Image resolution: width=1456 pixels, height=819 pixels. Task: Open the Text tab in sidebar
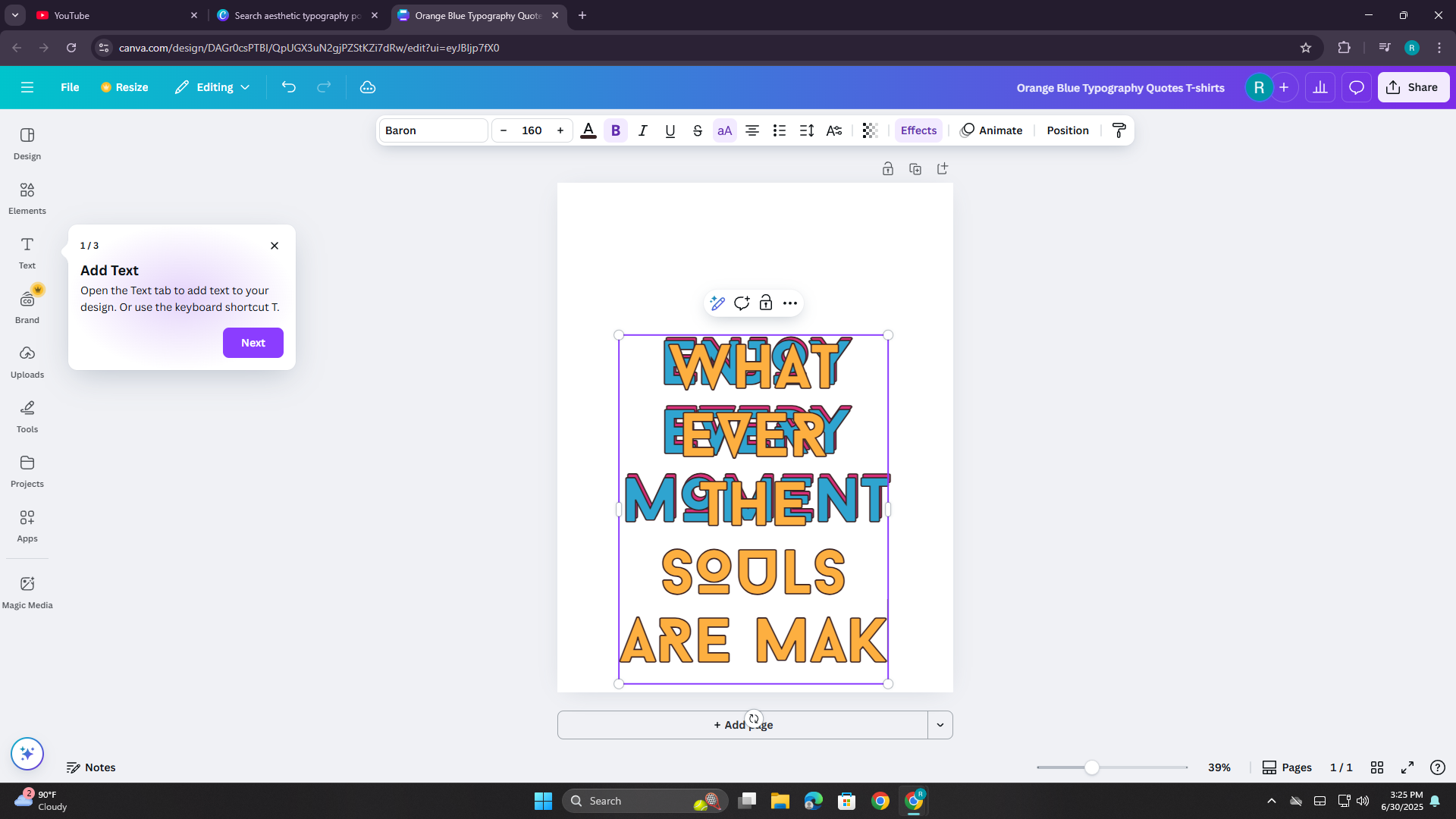coord(27,253)
